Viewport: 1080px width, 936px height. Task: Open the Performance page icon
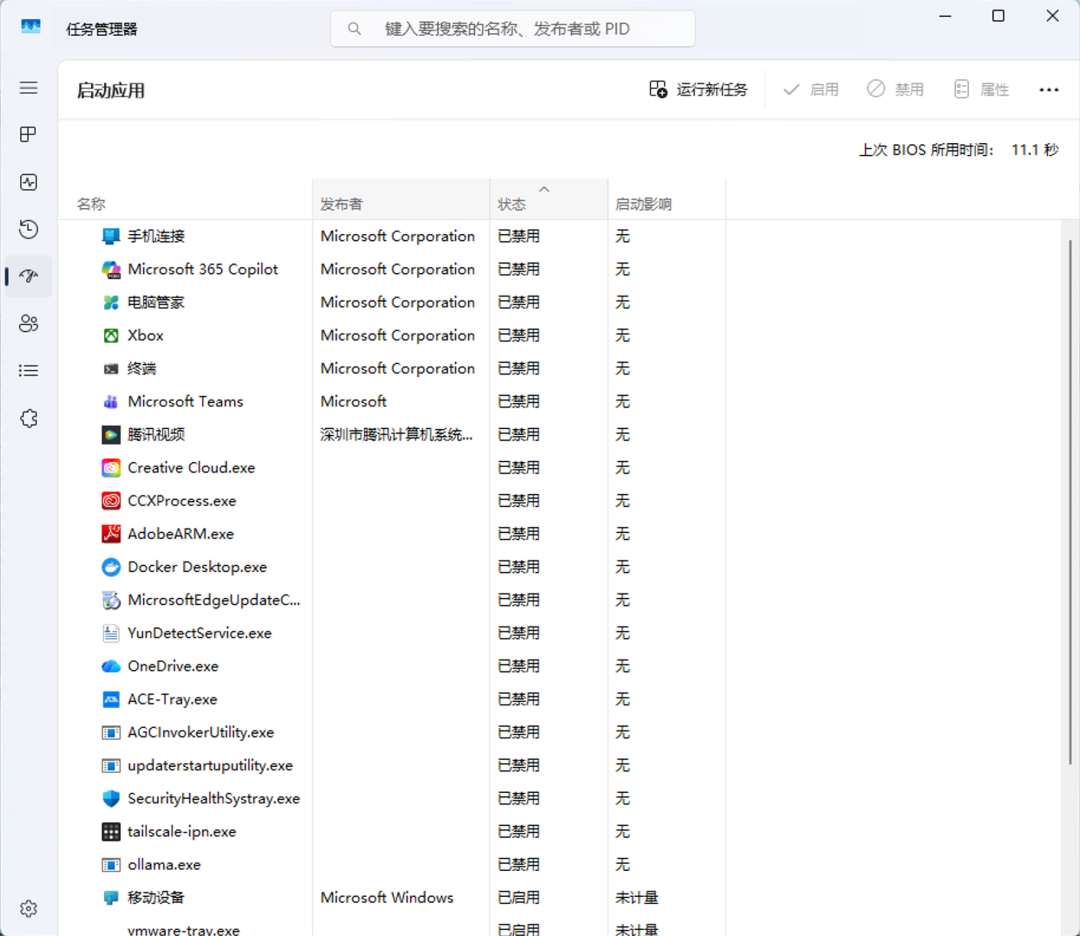pos(28,182)
